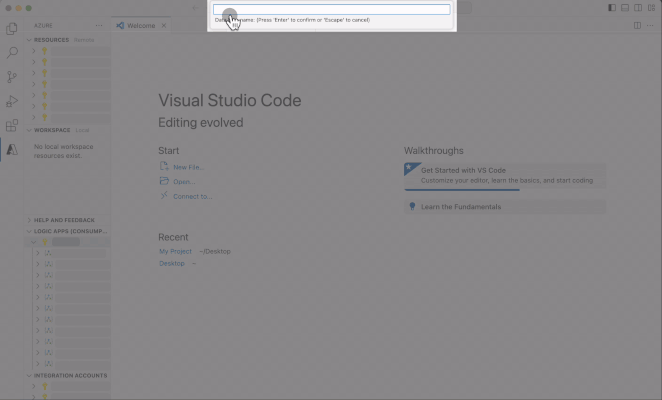This screenshot has height=400, width=662.
Task: Focus the definition name input box
Action: pos(331,9)
